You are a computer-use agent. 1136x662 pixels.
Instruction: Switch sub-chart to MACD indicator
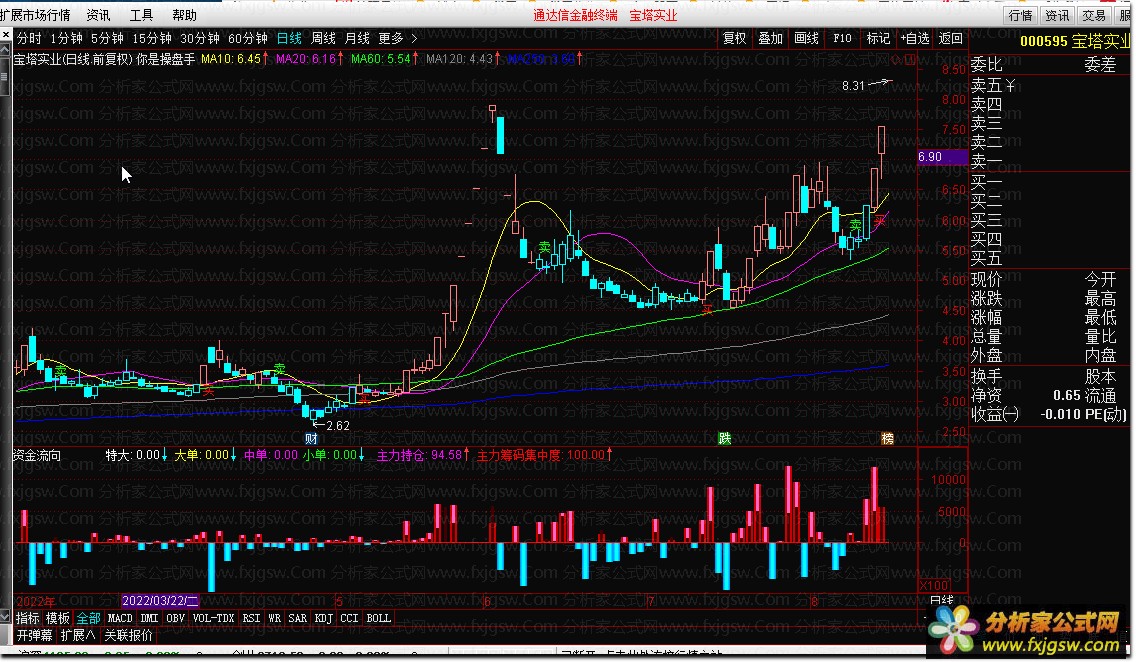[x=120, y=618]
